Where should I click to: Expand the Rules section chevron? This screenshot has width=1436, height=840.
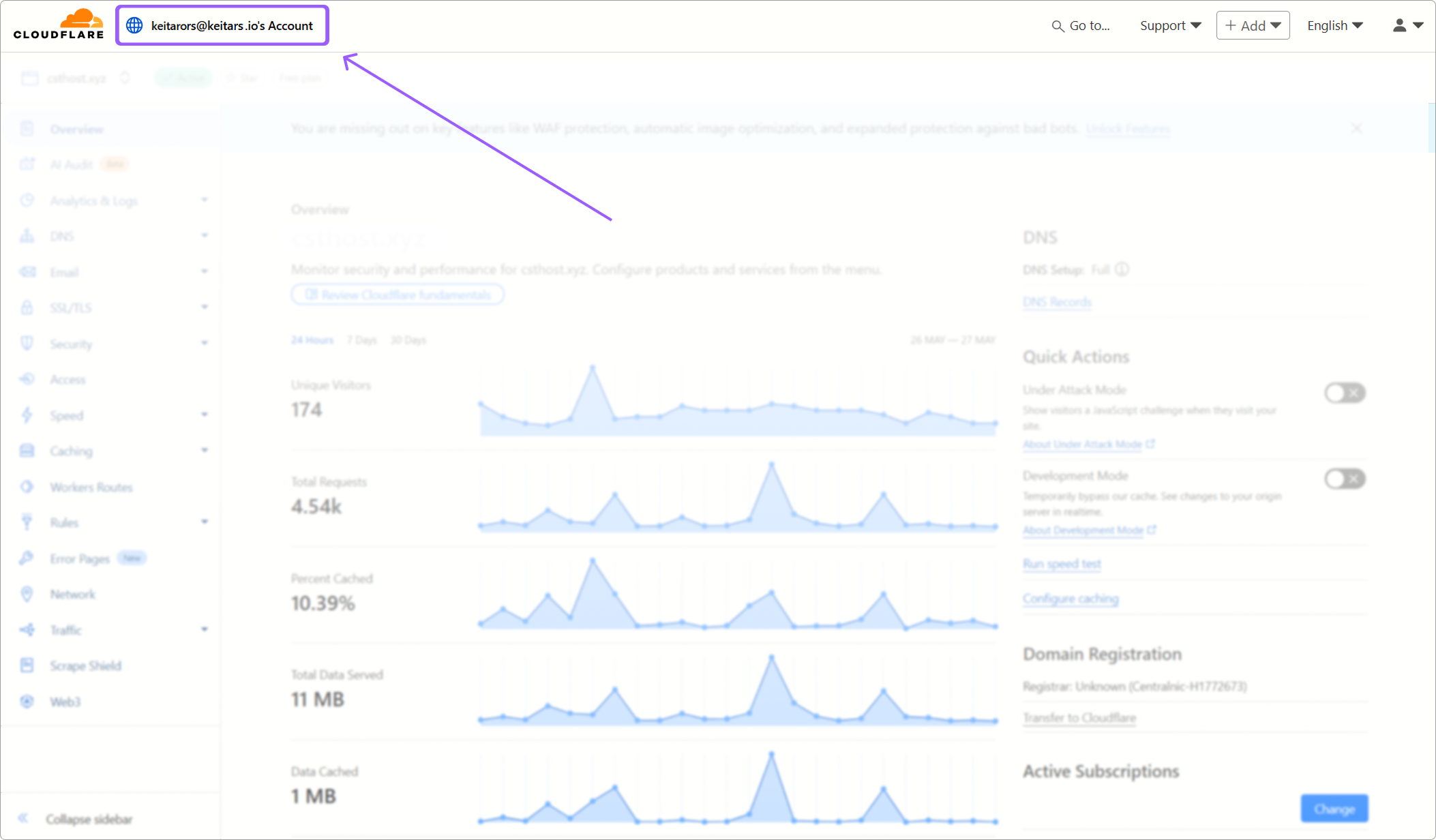click(204, 522)
